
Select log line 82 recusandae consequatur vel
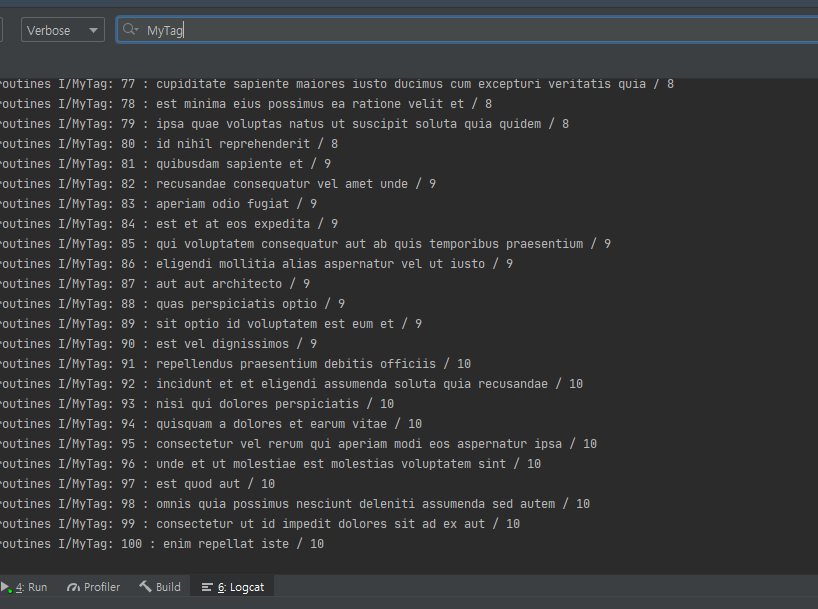point(218,184)
